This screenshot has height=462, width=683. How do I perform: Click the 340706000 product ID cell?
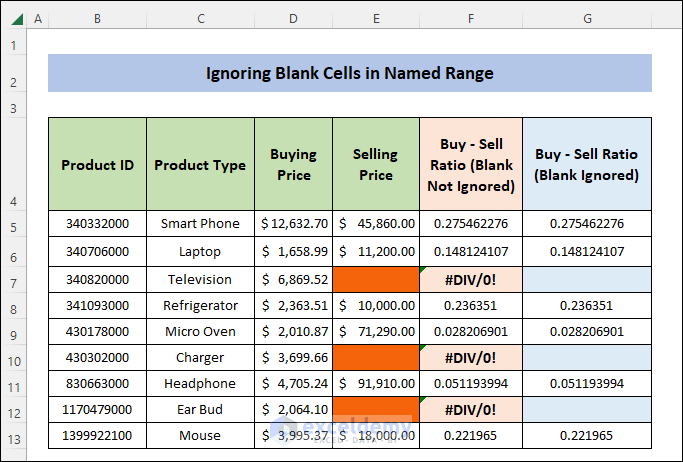[x=98, y=252]
